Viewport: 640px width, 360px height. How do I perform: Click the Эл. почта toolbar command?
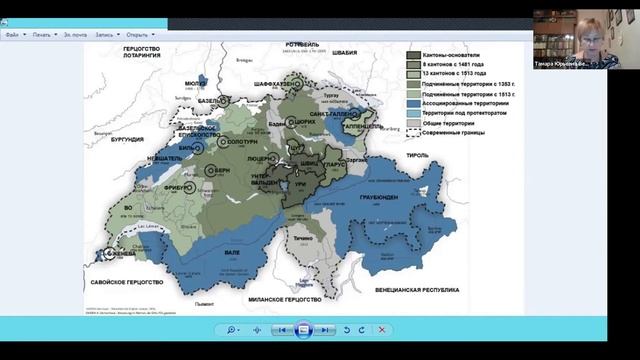pyautogui.click(x=76, y=35)
